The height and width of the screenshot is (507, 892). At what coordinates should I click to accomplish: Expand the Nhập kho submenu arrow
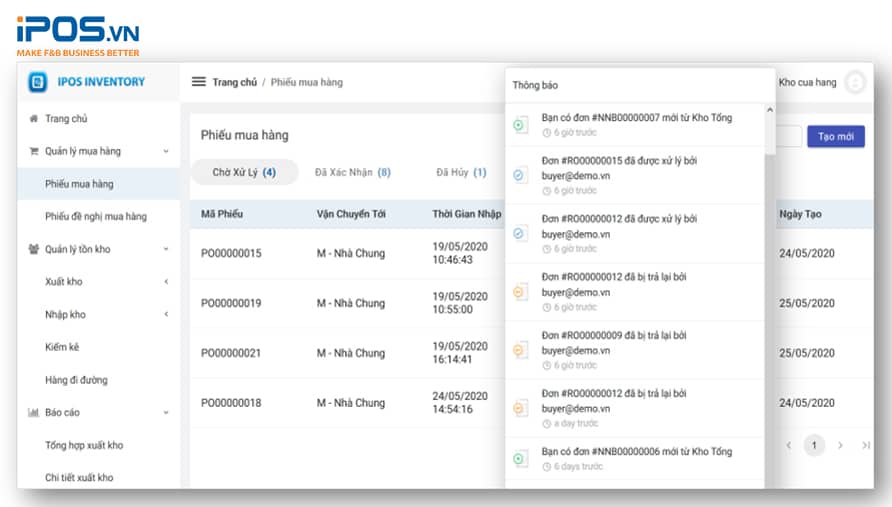(166, 315)
